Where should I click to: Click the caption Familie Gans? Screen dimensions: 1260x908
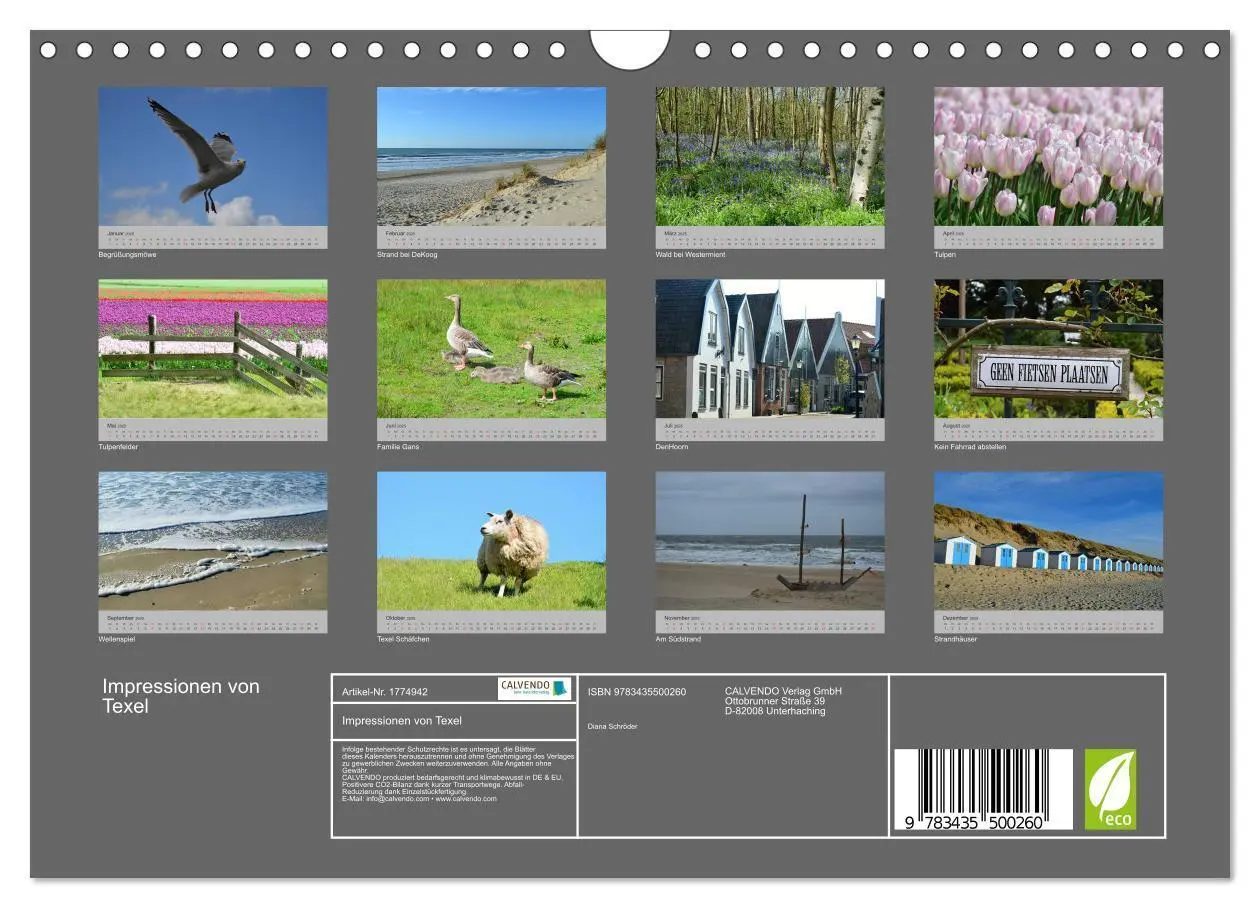point(398,446)
